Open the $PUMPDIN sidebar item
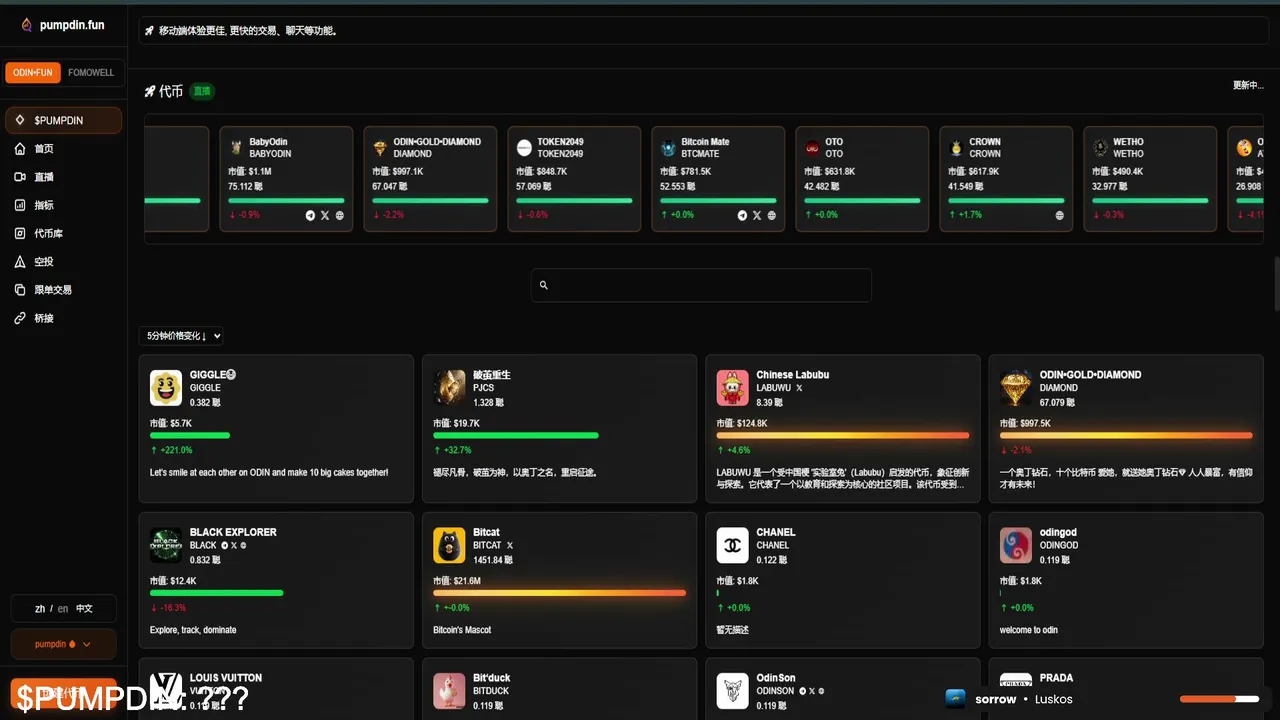The height and width of the screenshot is (720, 1280). [64, 120]
